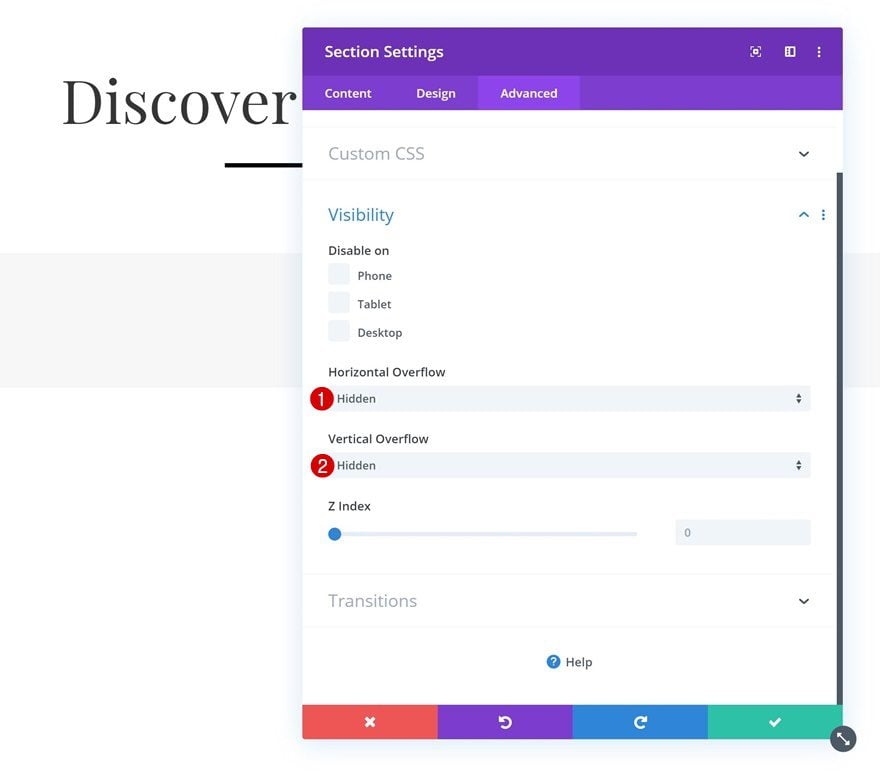880x776 pixels.
Task: Click the round resize arrow icon
Action: coord(843,738)
